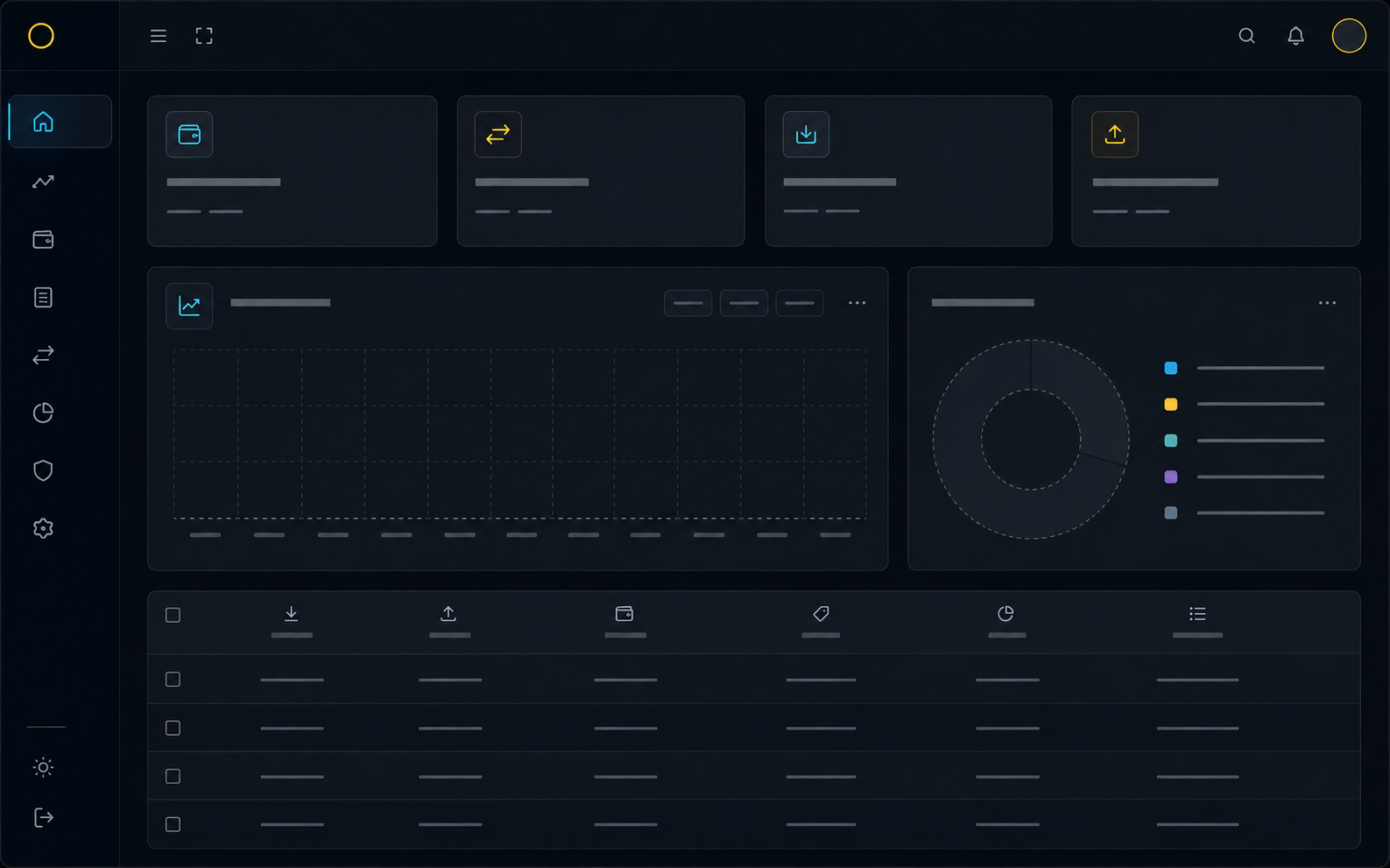Image resolution: width=1390 pixels, height=868 pixels.
Task: Sort by the list column header
Action: (1197, 621)
